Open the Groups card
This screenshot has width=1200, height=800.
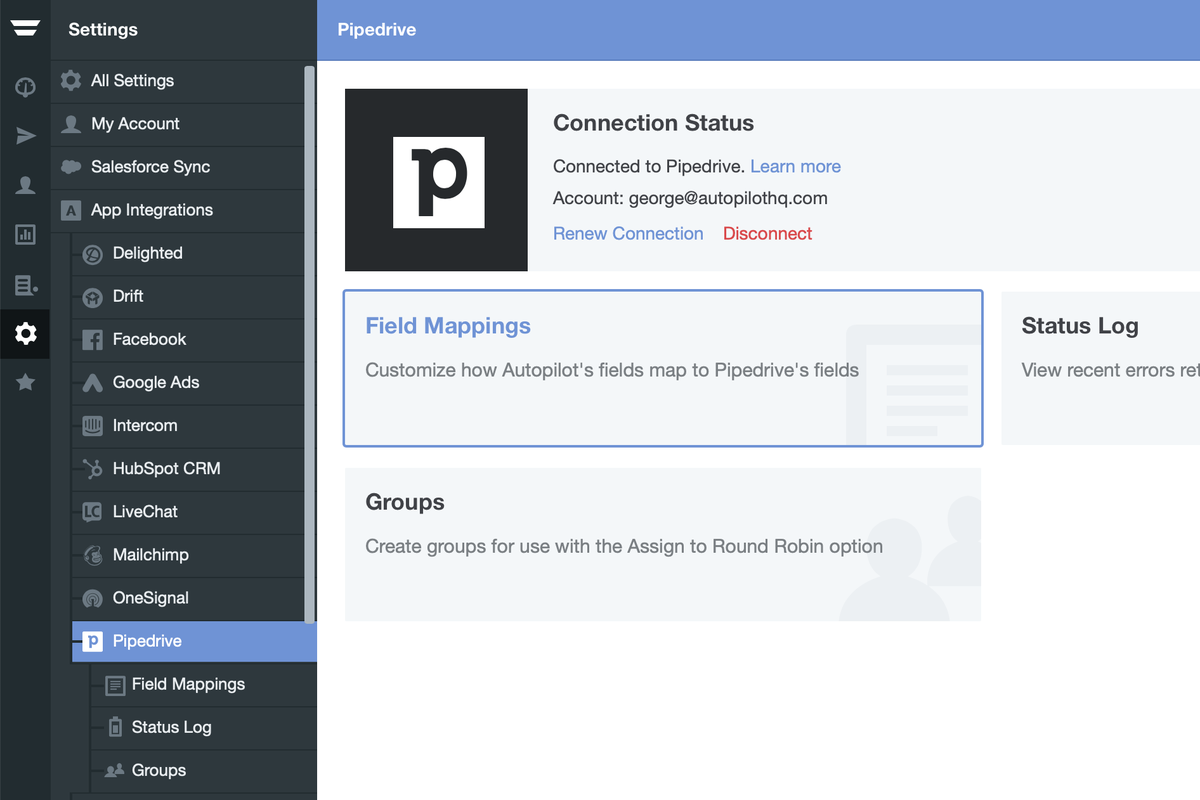point(663,544)
